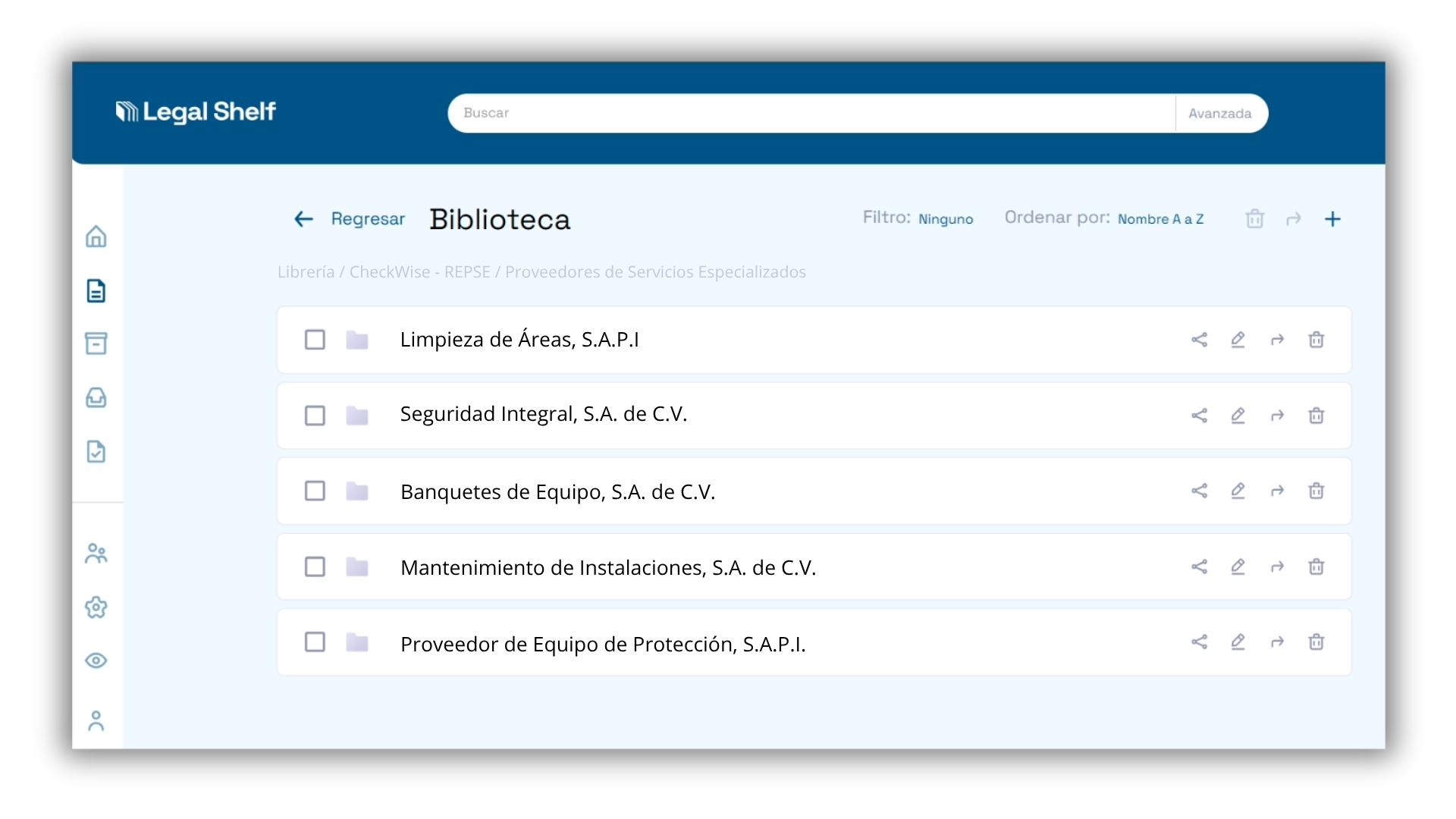The width and height of the screenshot is (1456, 819).
Task: Share the Seguridad Integral folder
Action: click(1199, 416)
